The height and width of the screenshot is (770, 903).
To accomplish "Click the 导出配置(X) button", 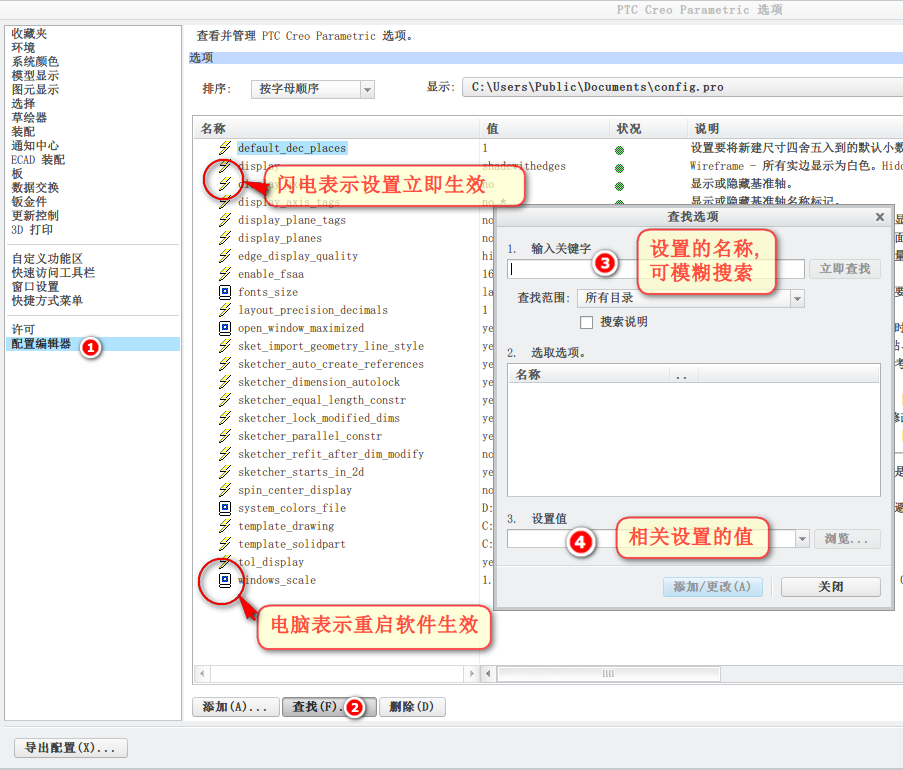I will (x=71, y=748).
